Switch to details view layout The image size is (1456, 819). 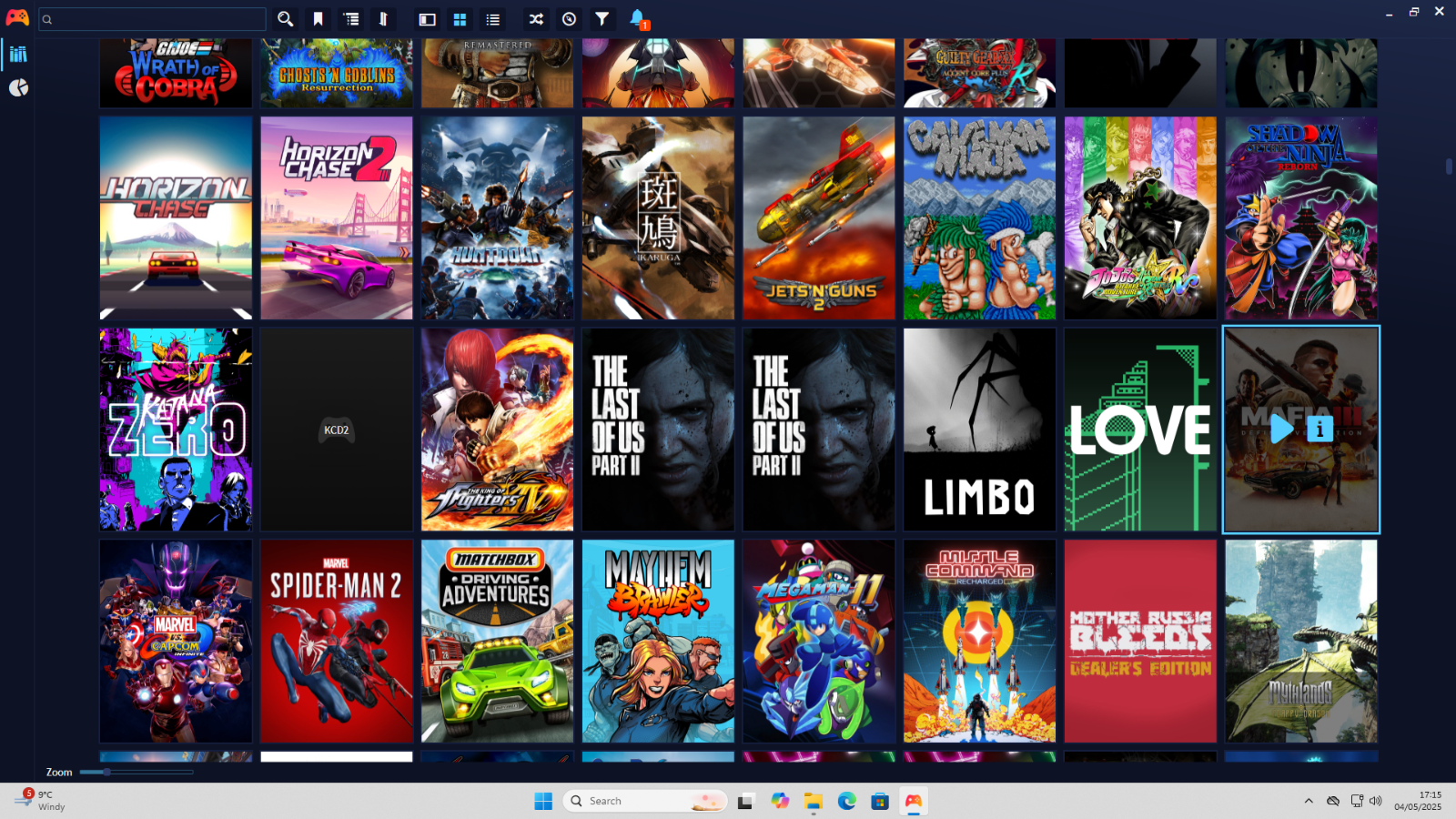point(427,19)
